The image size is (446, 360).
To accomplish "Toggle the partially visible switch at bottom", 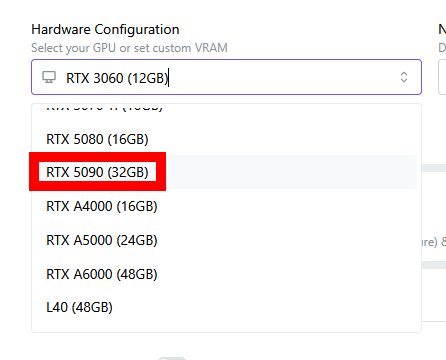I will click(172, 358).
